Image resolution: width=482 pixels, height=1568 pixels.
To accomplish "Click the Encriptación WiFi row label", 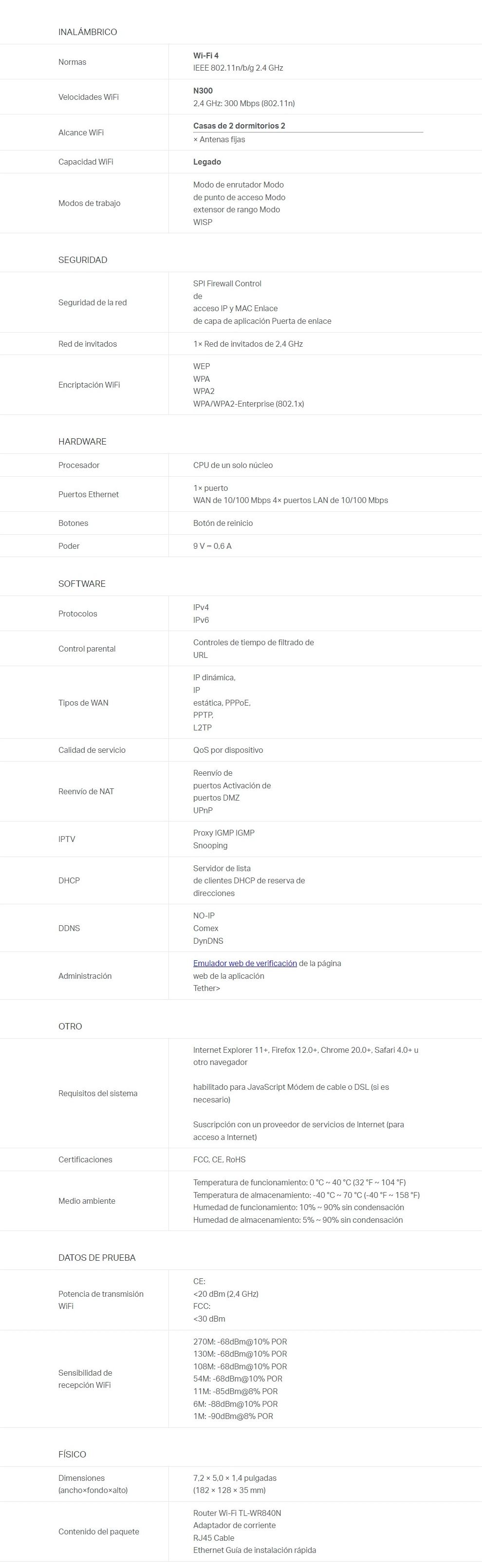I will tap(89, 385).
